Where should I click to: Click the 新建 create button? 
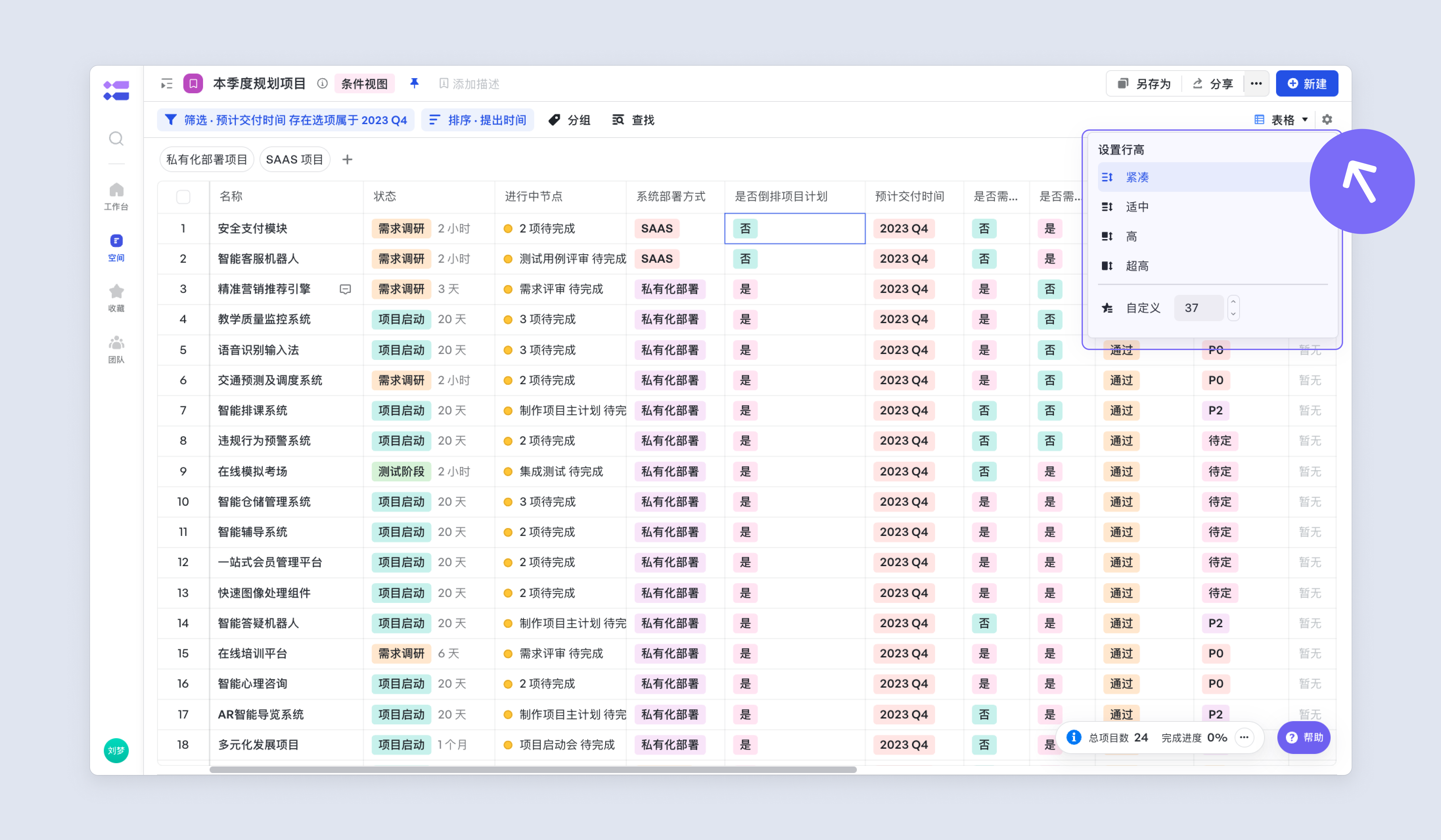coord(1307,83)
